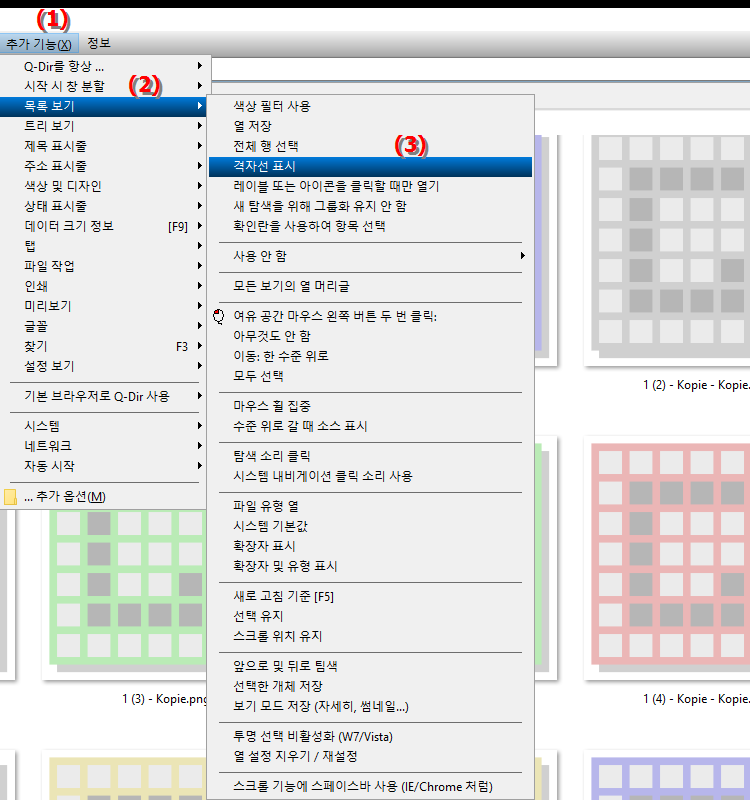Image resolution: width=750 pixels, height=800 pixels.
Task: Enable 전체 행 선택 option
Action: pos(370,146)
